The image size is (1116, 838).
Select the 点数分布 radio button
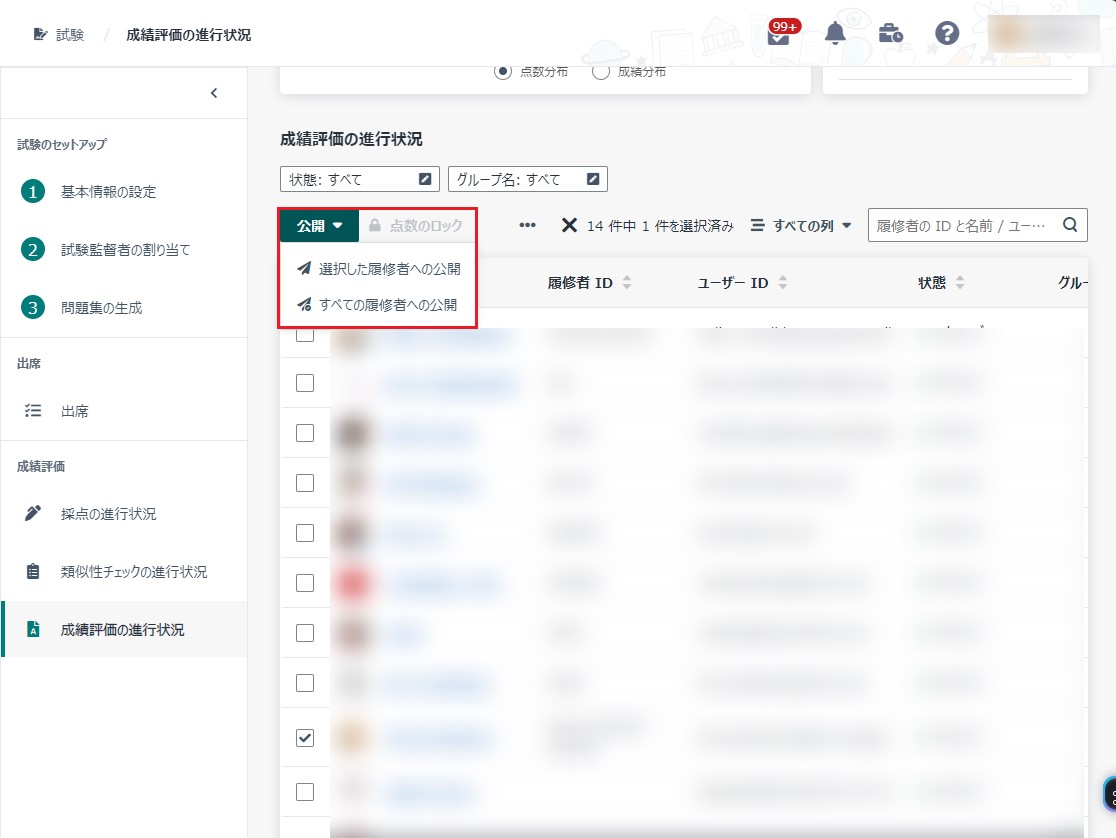pos(502,71)
